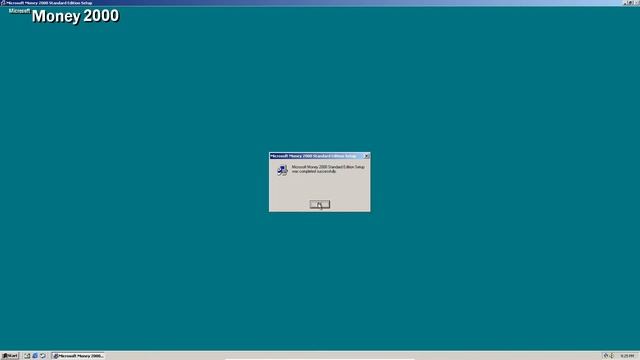Open the Start menu
640x360 pixels.
(x=10, y=356)
